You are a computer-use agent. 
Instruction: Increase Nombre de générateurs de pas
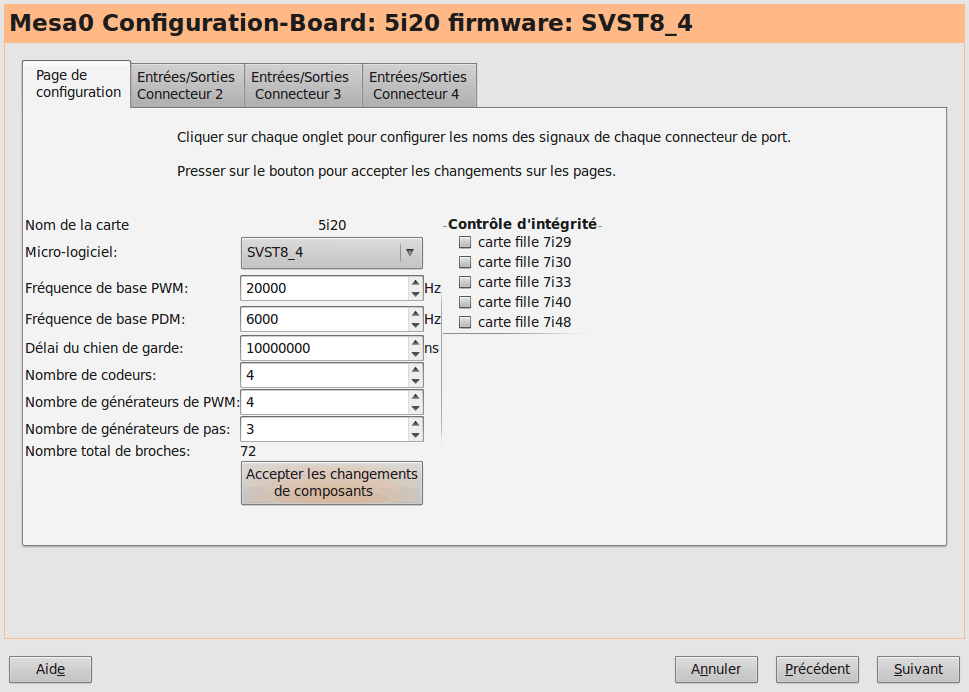click(x=415, y=423)
